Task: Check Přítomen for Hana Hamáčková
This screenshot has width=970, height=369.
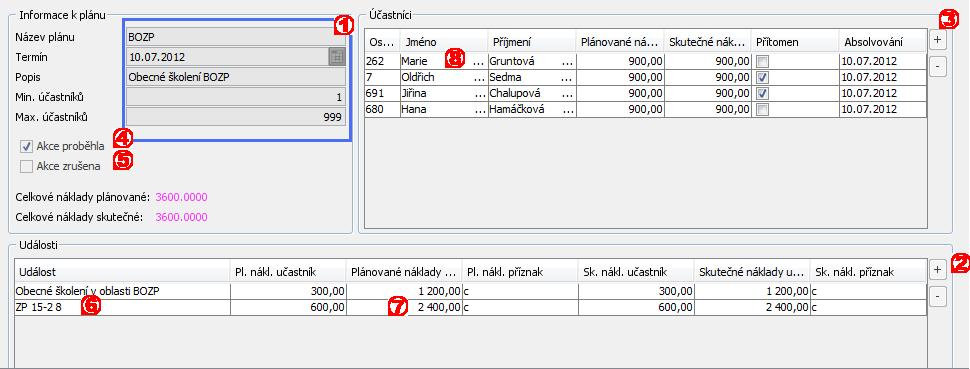Action: 762,110
